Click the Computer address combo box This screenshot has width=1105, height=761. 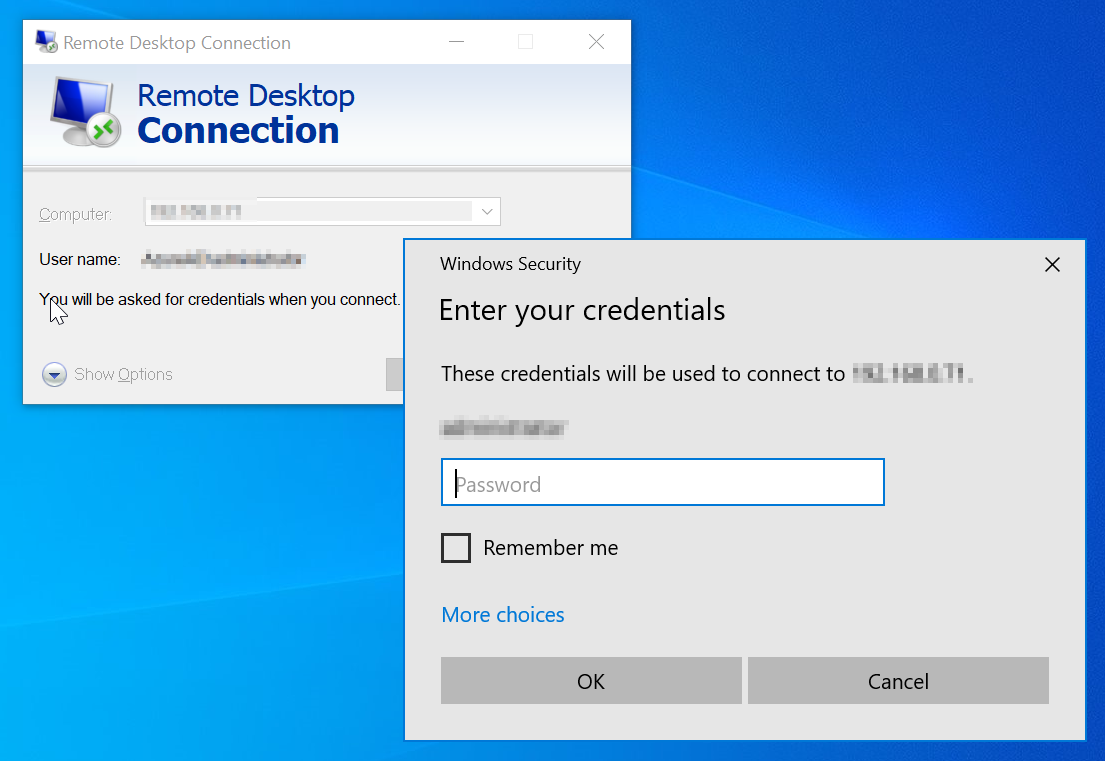(x=323, y=211)
